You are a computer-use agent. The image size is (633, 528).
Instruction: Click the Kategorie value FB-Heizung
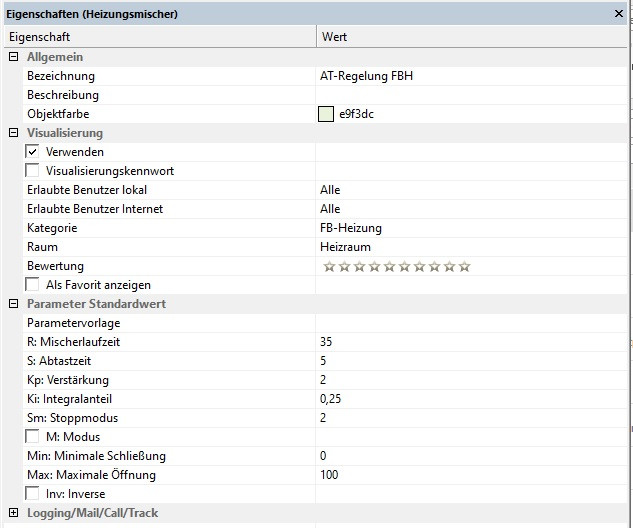coord(350,228)
